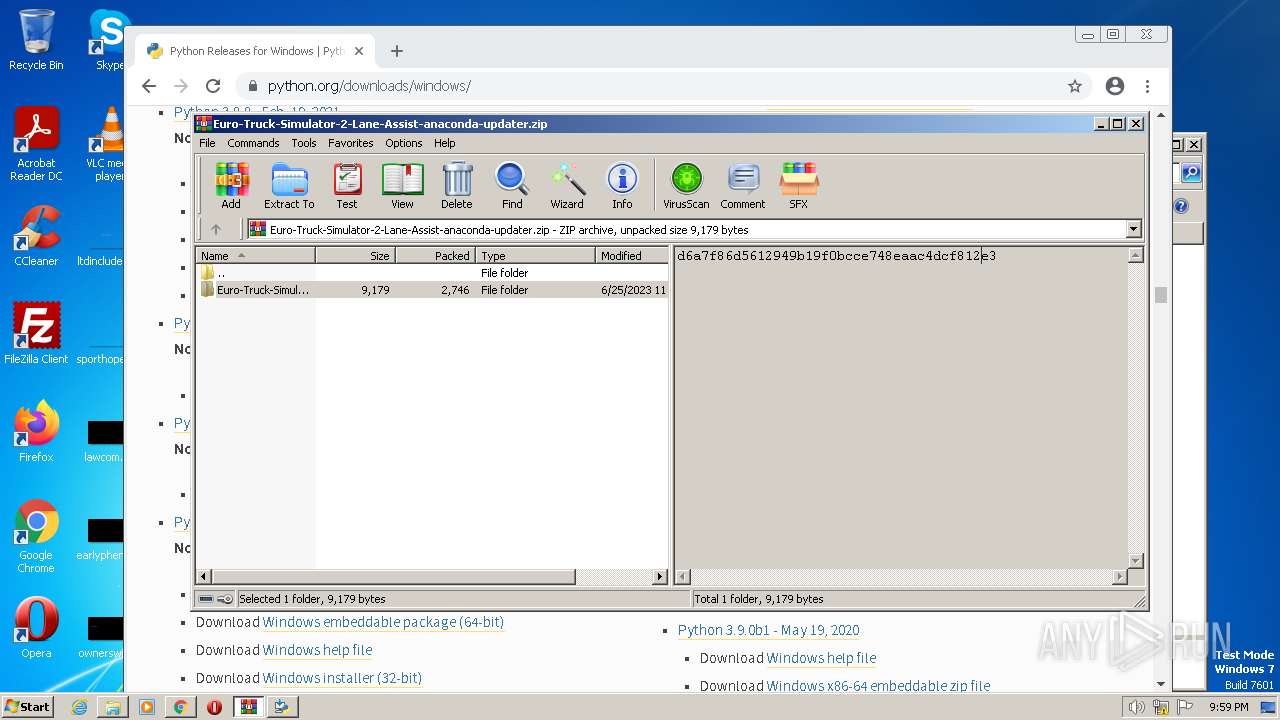This screenshot has height=720, width=1280.
Task: Open Internet Explorer from the taskbar
Action: click(x=79, y=707)
